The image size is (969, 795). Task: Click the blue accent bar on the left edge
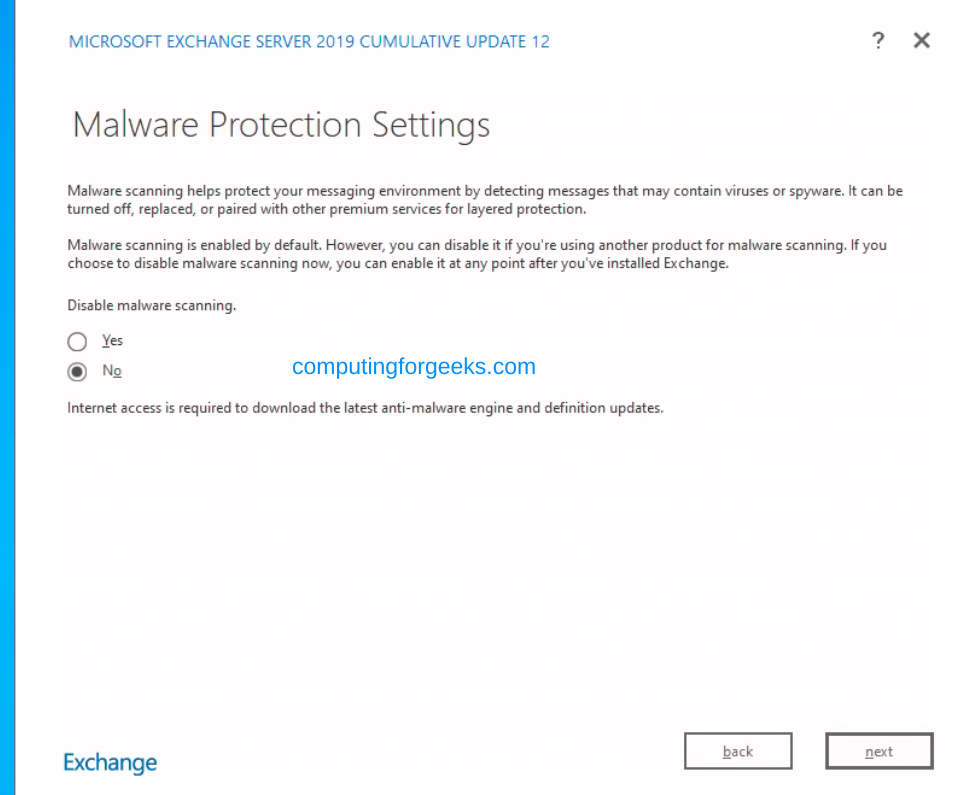(4, 400)
